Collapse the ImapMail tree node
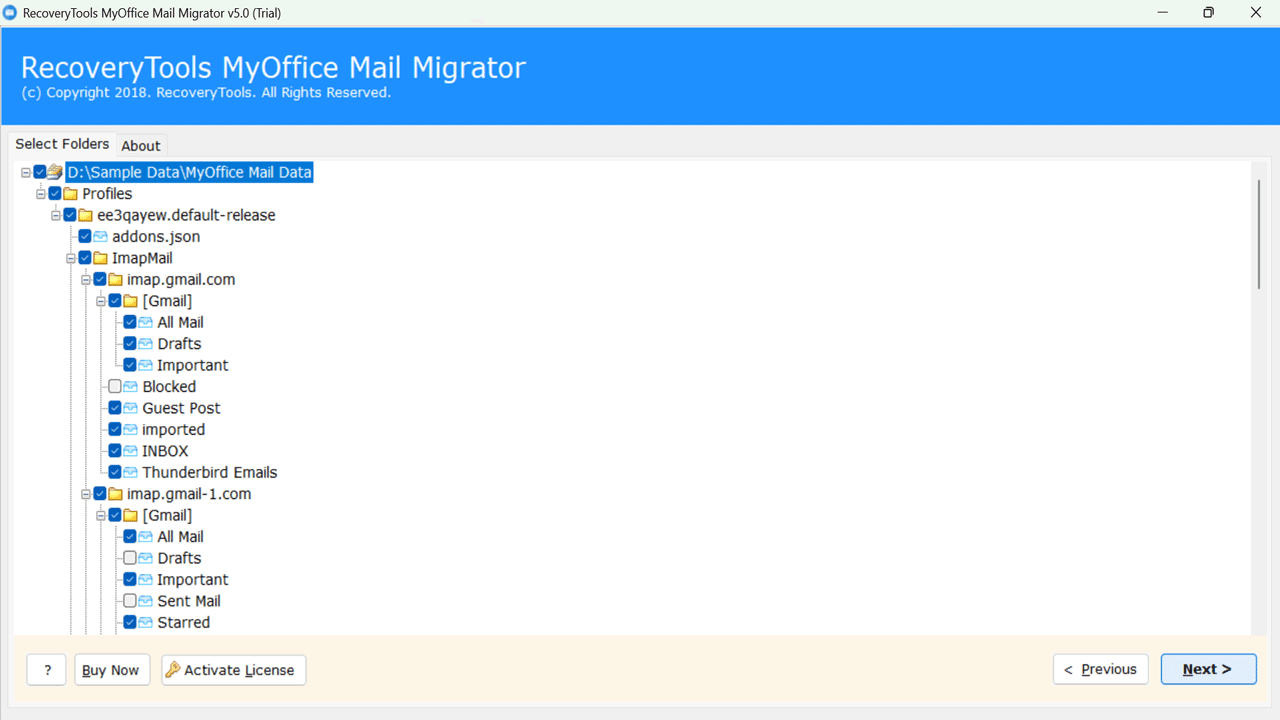The width and height of the screenshot is (1280, 720). (x=71, y=258)
